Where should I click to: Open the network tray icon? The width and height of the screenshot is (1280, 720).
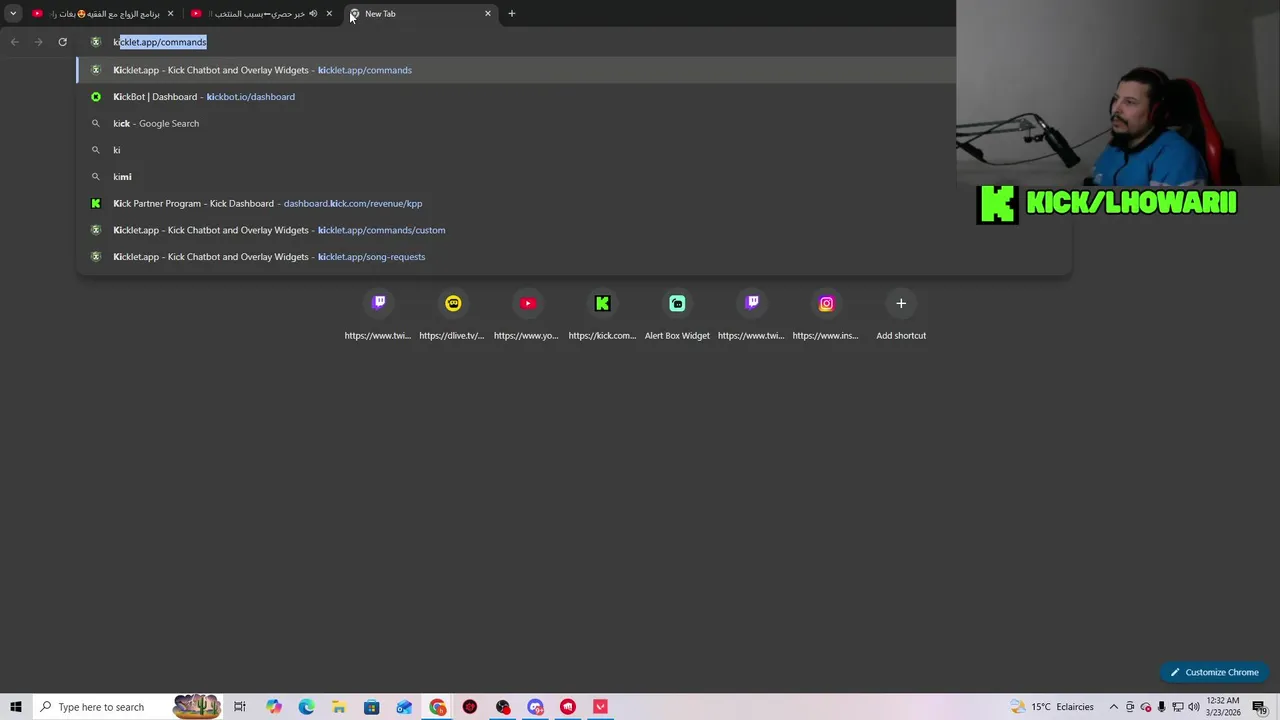tap(1177, 707)
